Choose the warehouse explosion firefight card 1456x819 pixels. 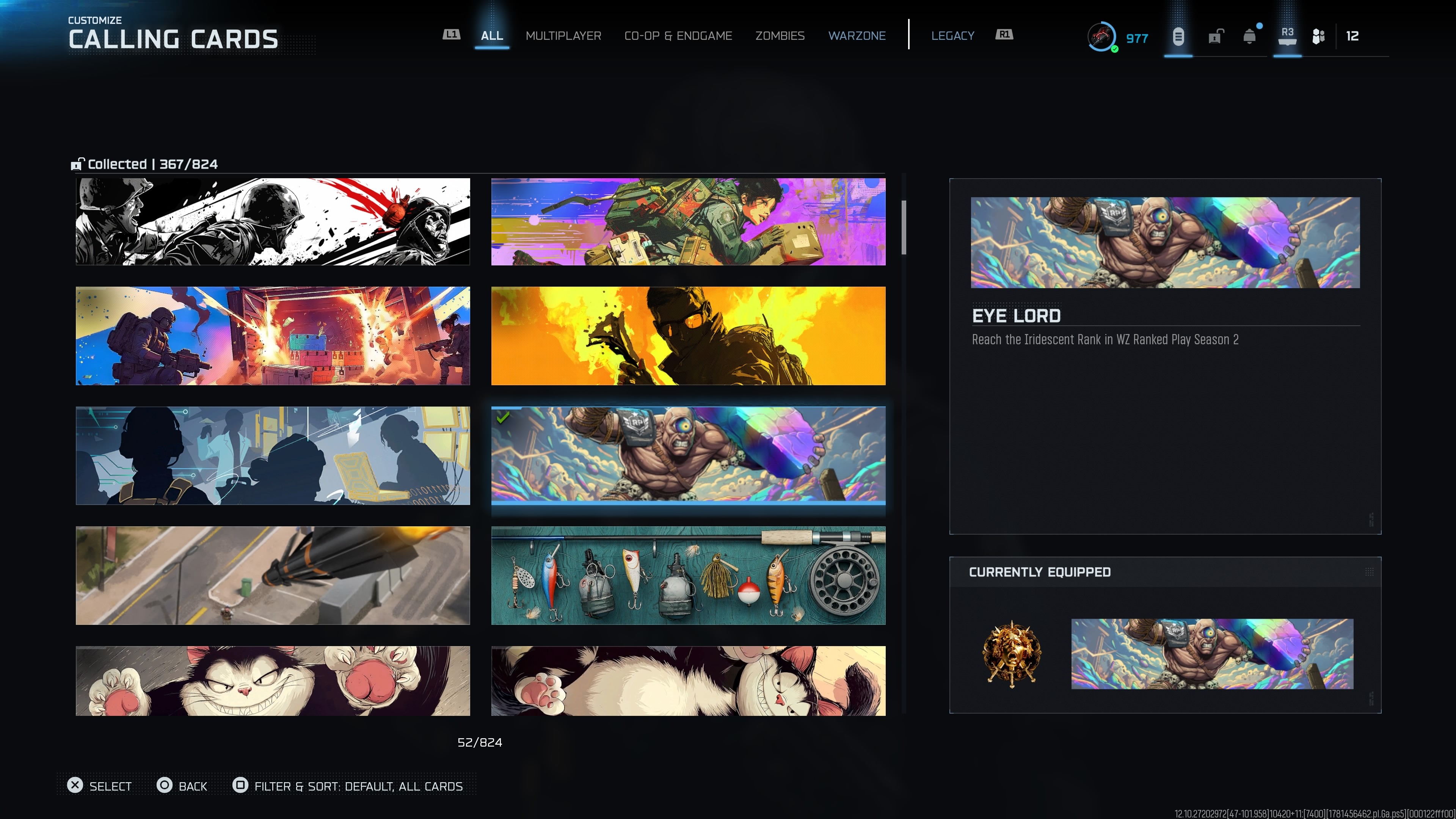tap(273, 336)
